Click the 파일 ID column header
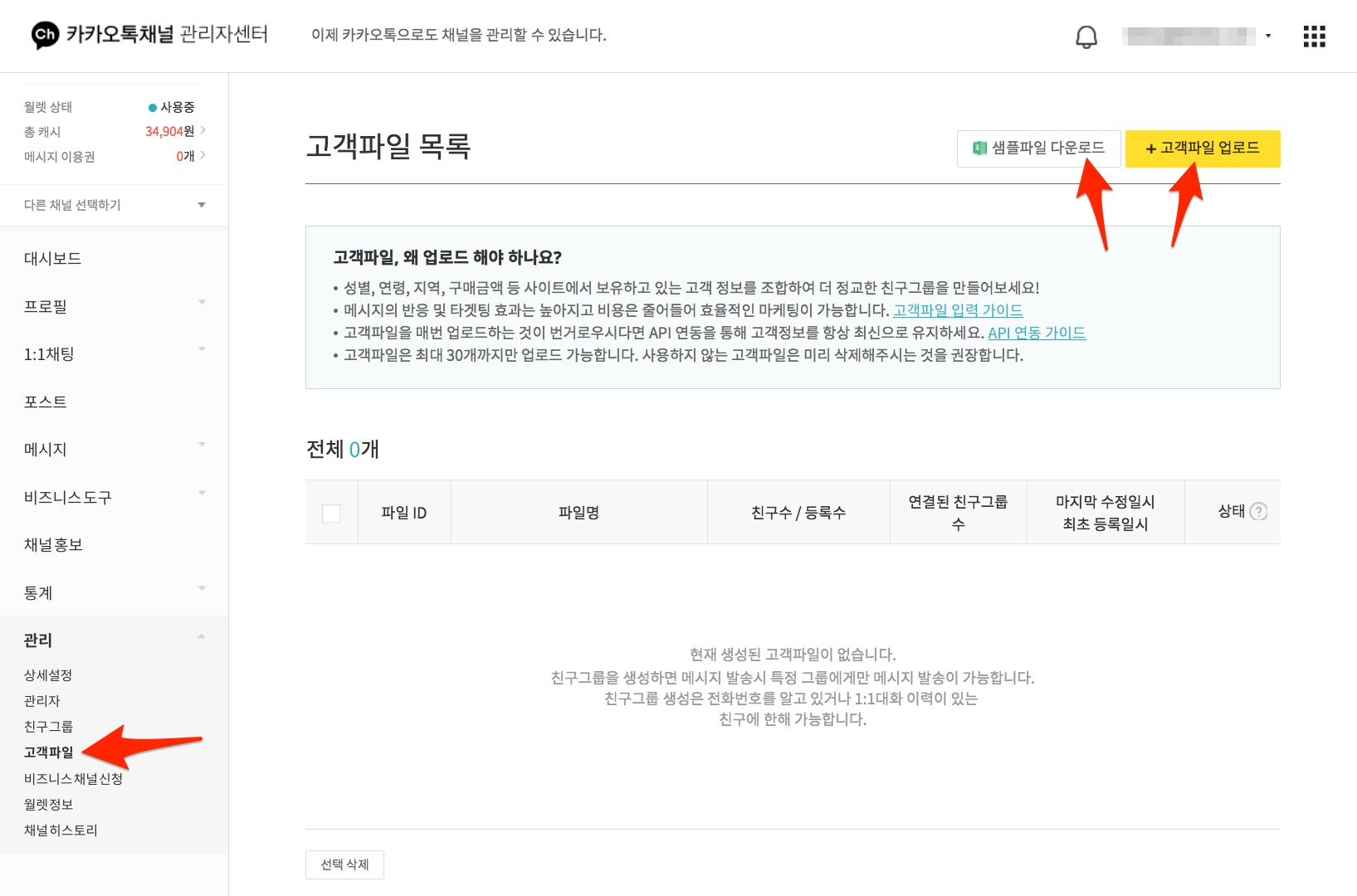This screenshot has width=1357, height=896. pos(403,513)
